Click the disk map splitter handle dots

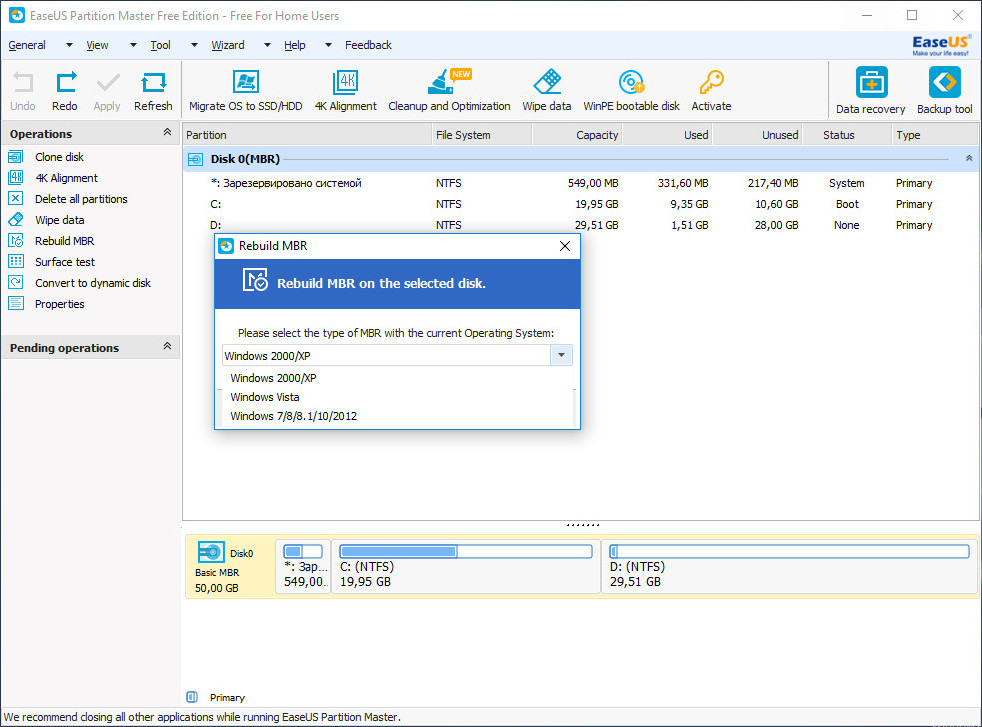coord(582,525)
